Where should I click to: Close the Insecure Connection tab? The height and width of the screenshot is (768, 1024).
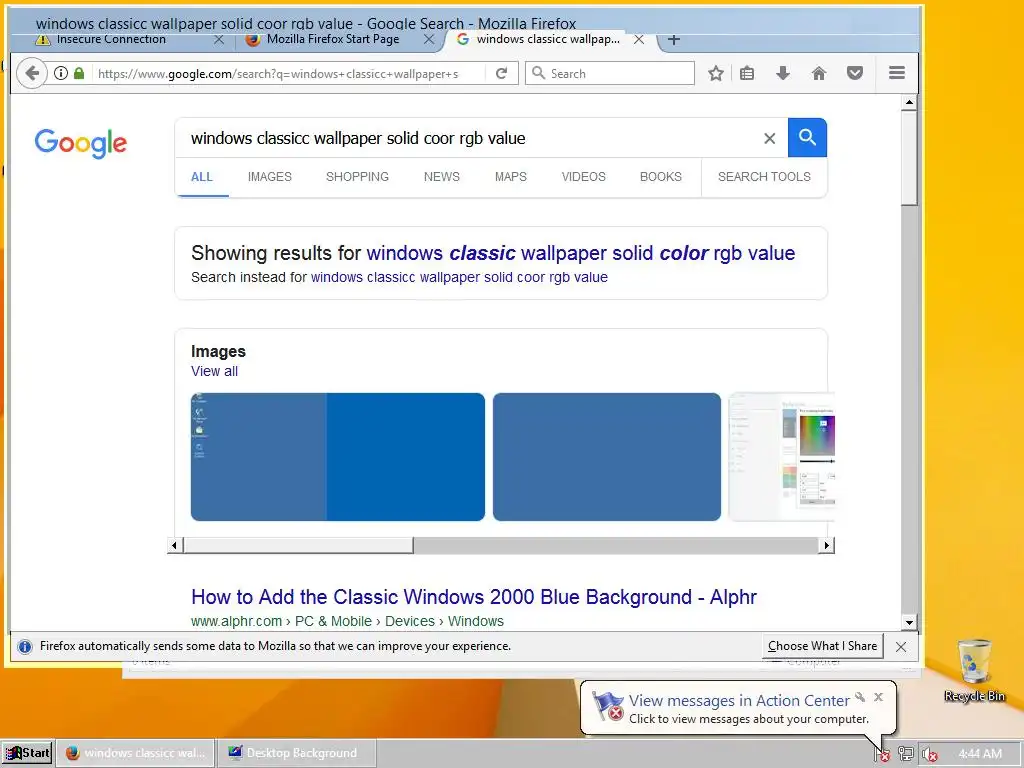[219, 40]
